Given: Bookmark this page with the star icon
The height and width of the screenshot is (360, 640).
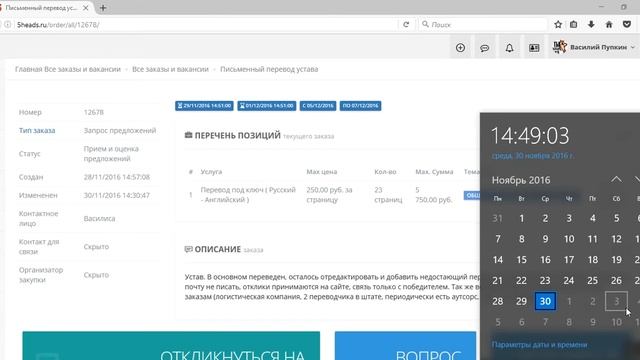Looking at the screenshot, I should click(x=558, y=24).
